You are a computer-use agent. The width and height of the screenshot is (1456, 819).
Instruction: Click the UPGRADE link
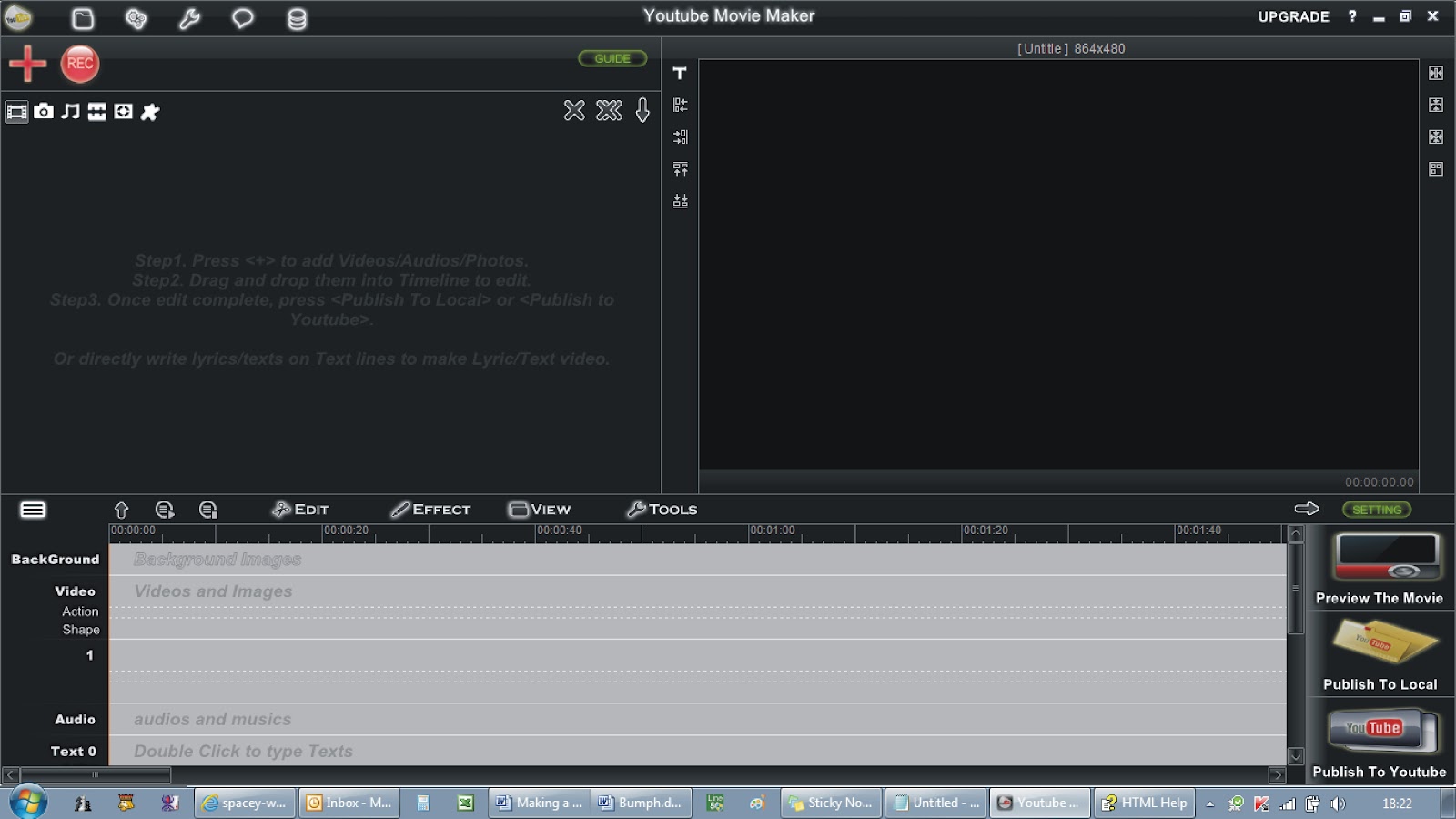click(x=1293, y=16)
